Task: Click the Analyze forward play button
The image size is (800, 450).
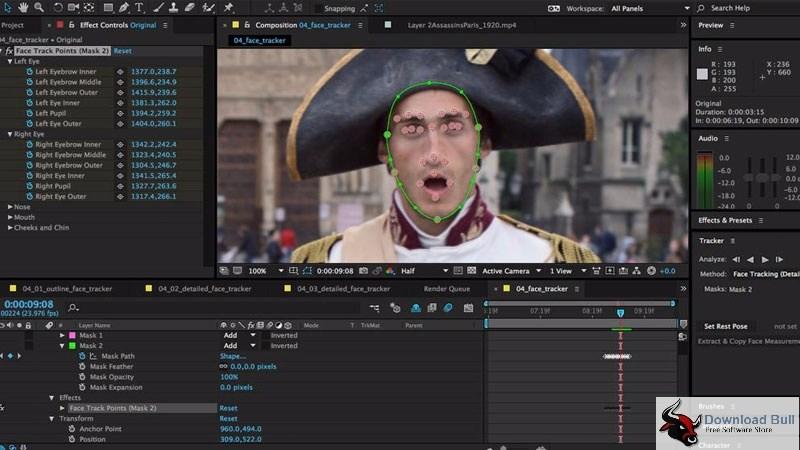Action: click(765, 260)
